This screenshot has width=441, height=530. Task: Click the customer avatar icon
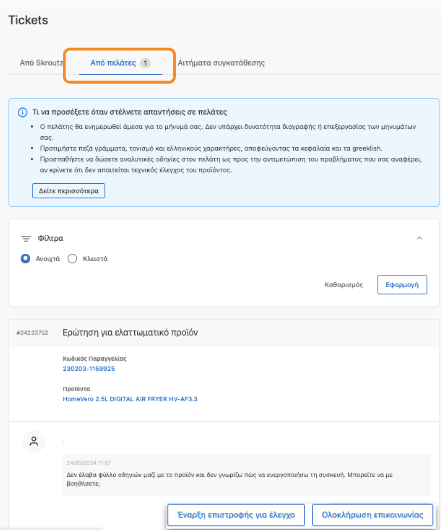[34, 441]
